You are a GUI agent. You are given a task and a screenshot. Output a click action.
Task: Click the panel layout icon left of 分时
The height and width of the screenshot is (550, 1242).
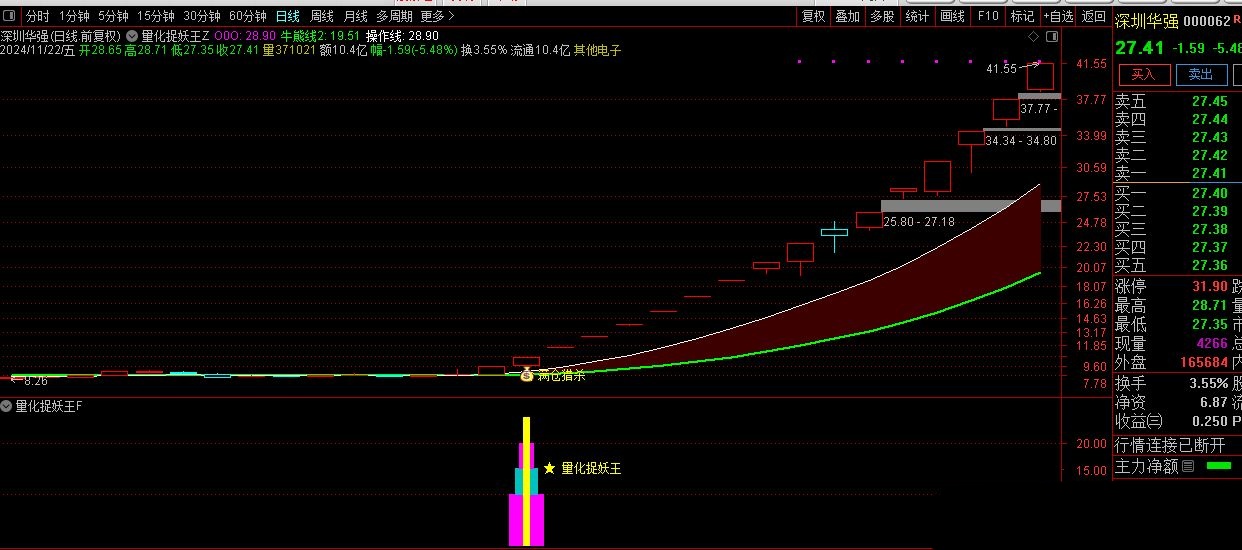point(10,16)
